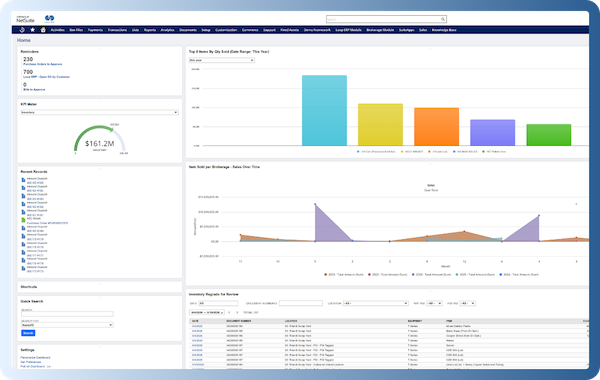This screenshot has width=600, height=380.
Task: Toggle the orange legend series in Sales Over Time
Action: click(x=344, y=275)
